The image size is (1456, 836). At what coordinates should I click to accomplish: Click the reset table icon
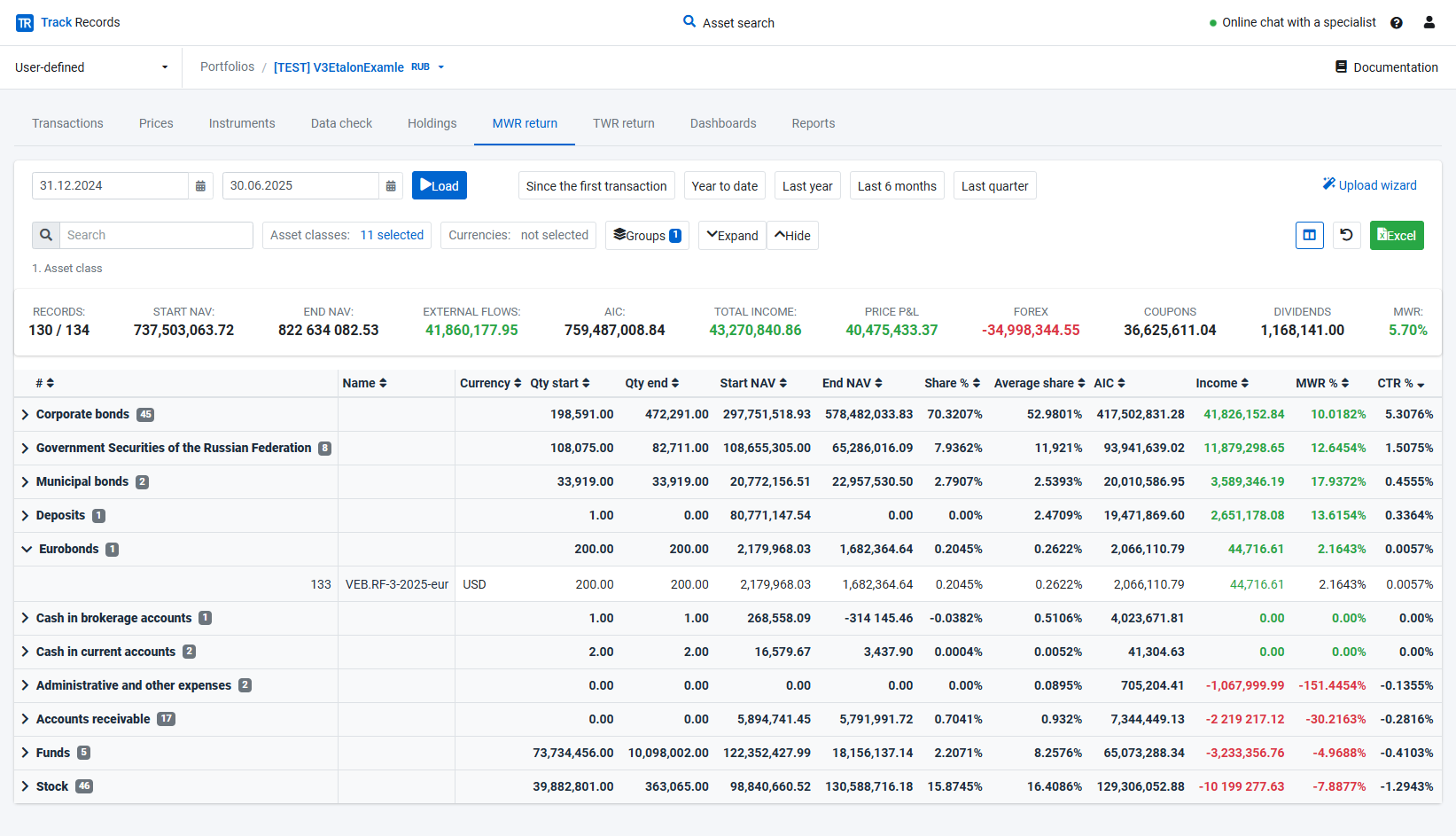(1346, 235)
